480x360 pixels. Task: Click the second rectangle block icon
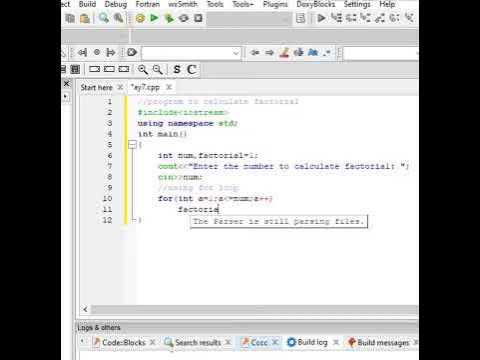(x=109, y=69)
